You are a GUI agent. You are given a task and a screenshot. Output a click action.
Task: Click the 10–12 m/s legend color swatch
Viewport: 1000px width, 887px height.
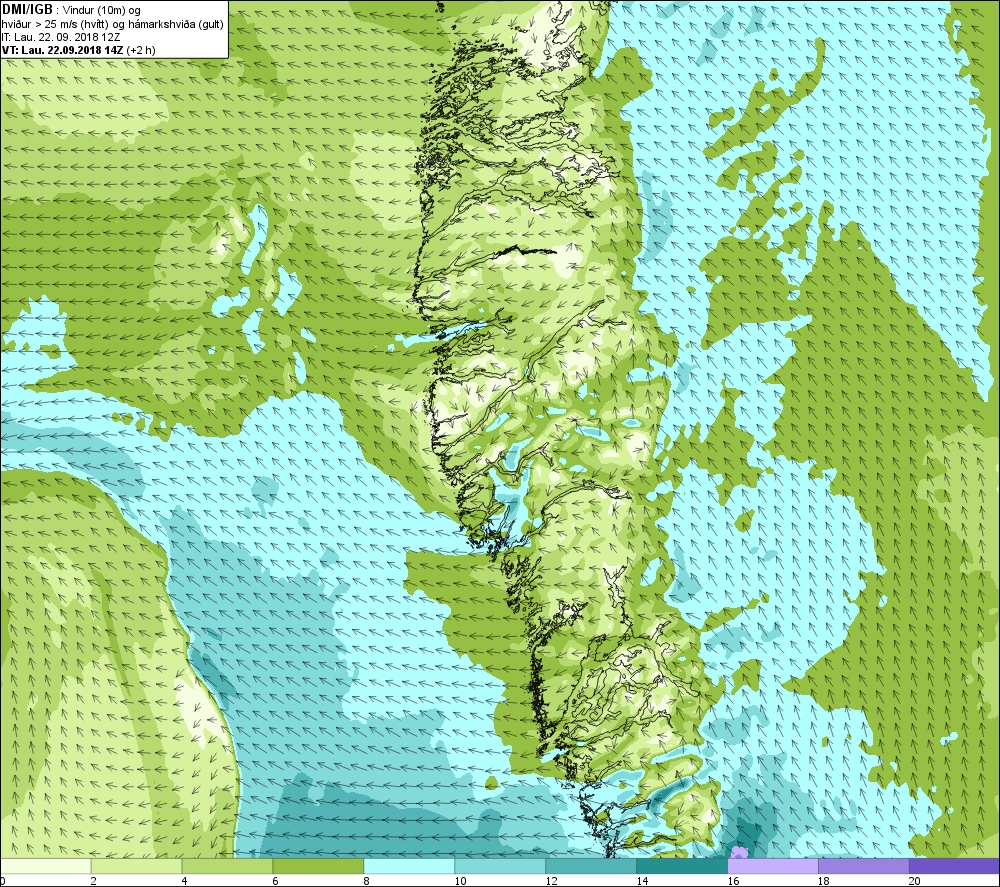[x=500, y=866]
